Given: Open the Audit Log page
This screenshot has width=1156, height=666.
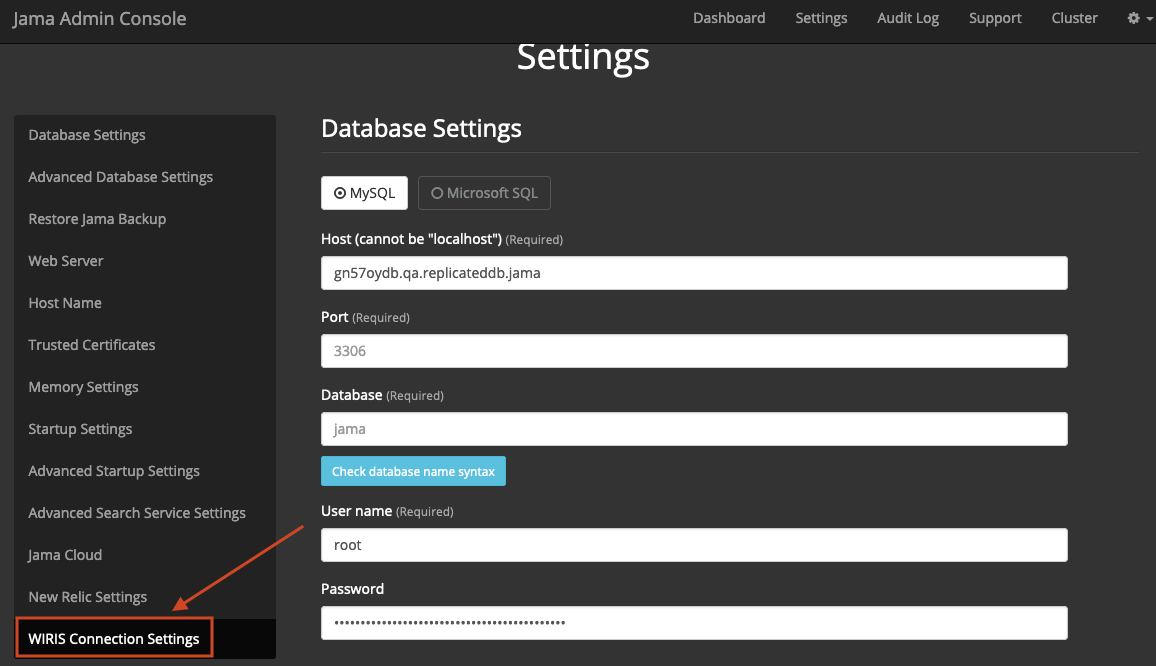Looking at the screenshot, I should point(908,18).
